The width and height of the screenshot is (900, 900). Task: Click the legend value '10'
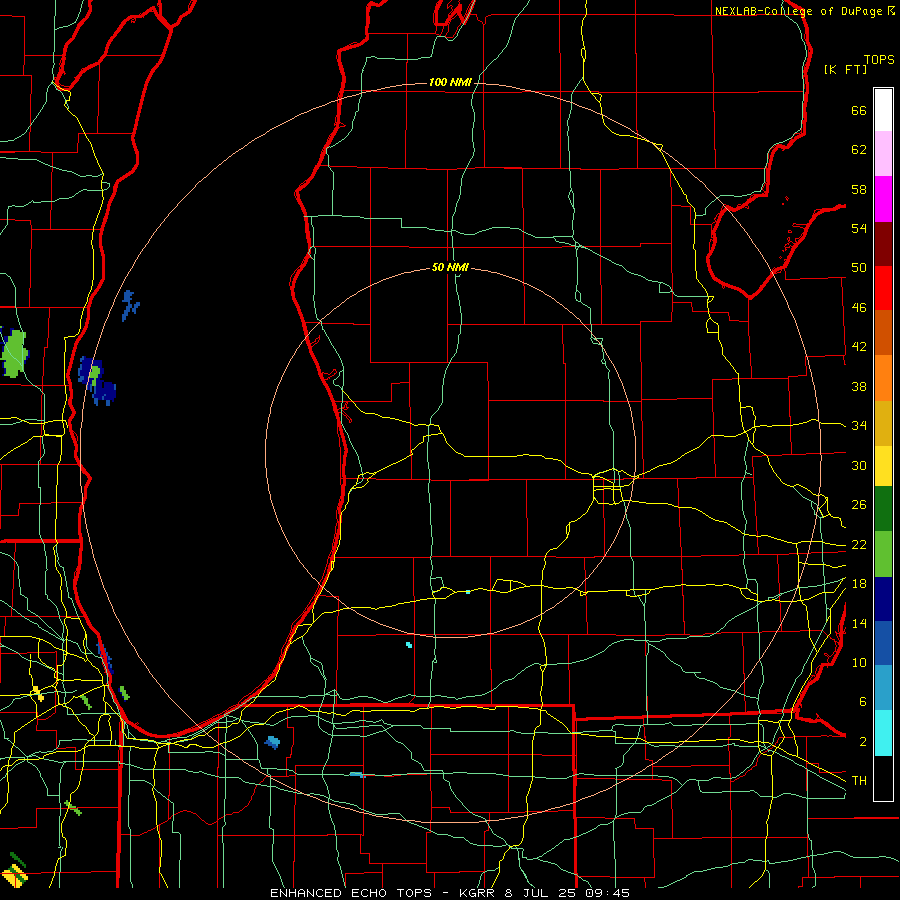pos(859,662)
